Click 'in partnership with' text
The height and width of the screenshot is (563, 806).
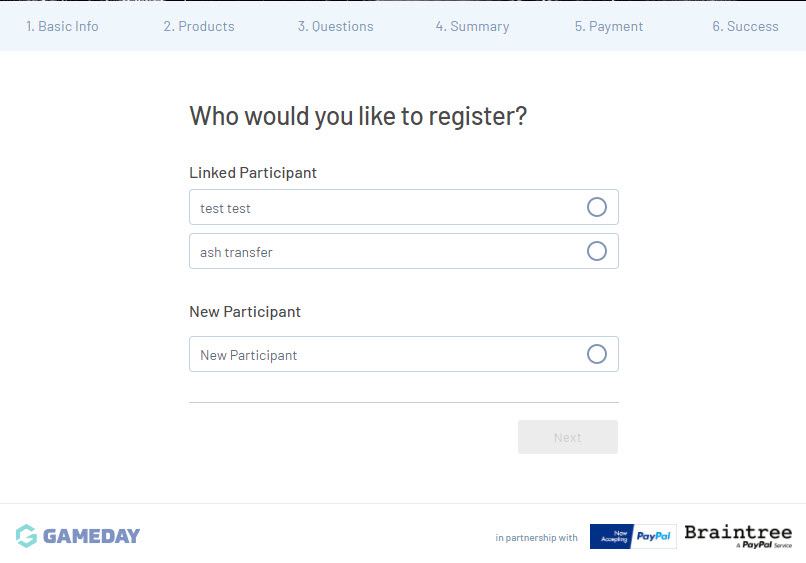(536, 538)
